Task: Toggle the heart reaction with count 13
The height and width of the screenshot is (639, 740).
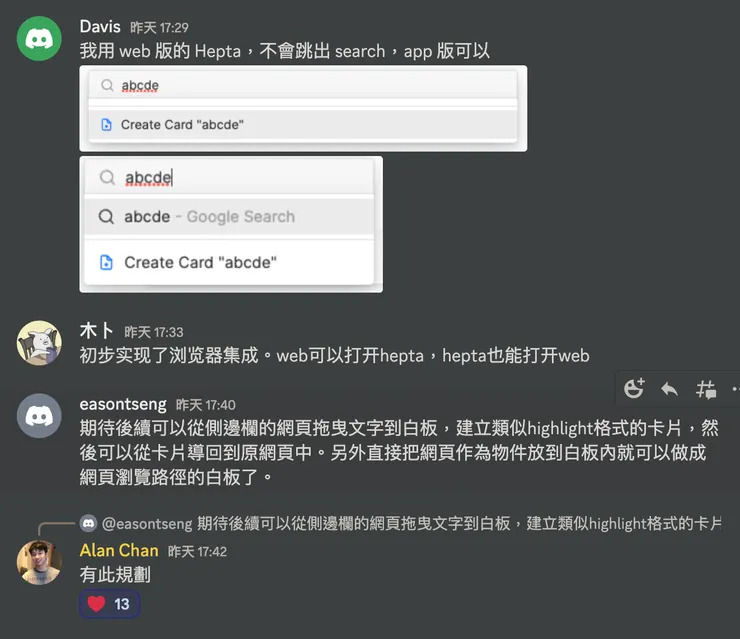Action: click(109, 604)
